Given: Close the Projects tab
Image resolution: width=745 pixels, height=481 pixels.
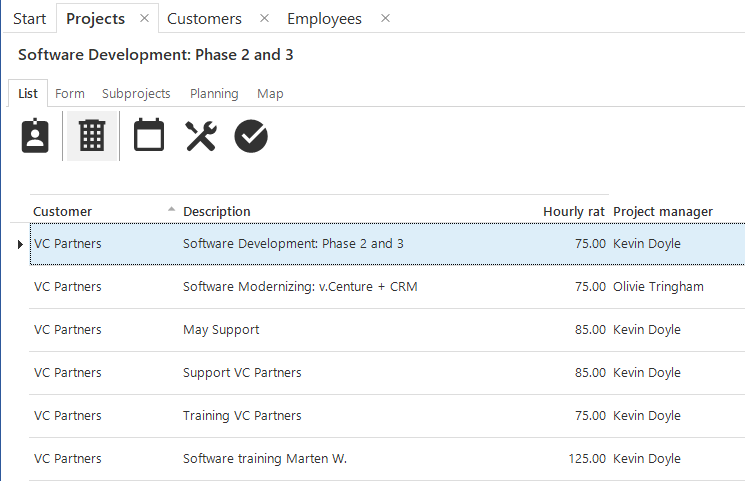Looking at the screenshot, I should [144, 19].
